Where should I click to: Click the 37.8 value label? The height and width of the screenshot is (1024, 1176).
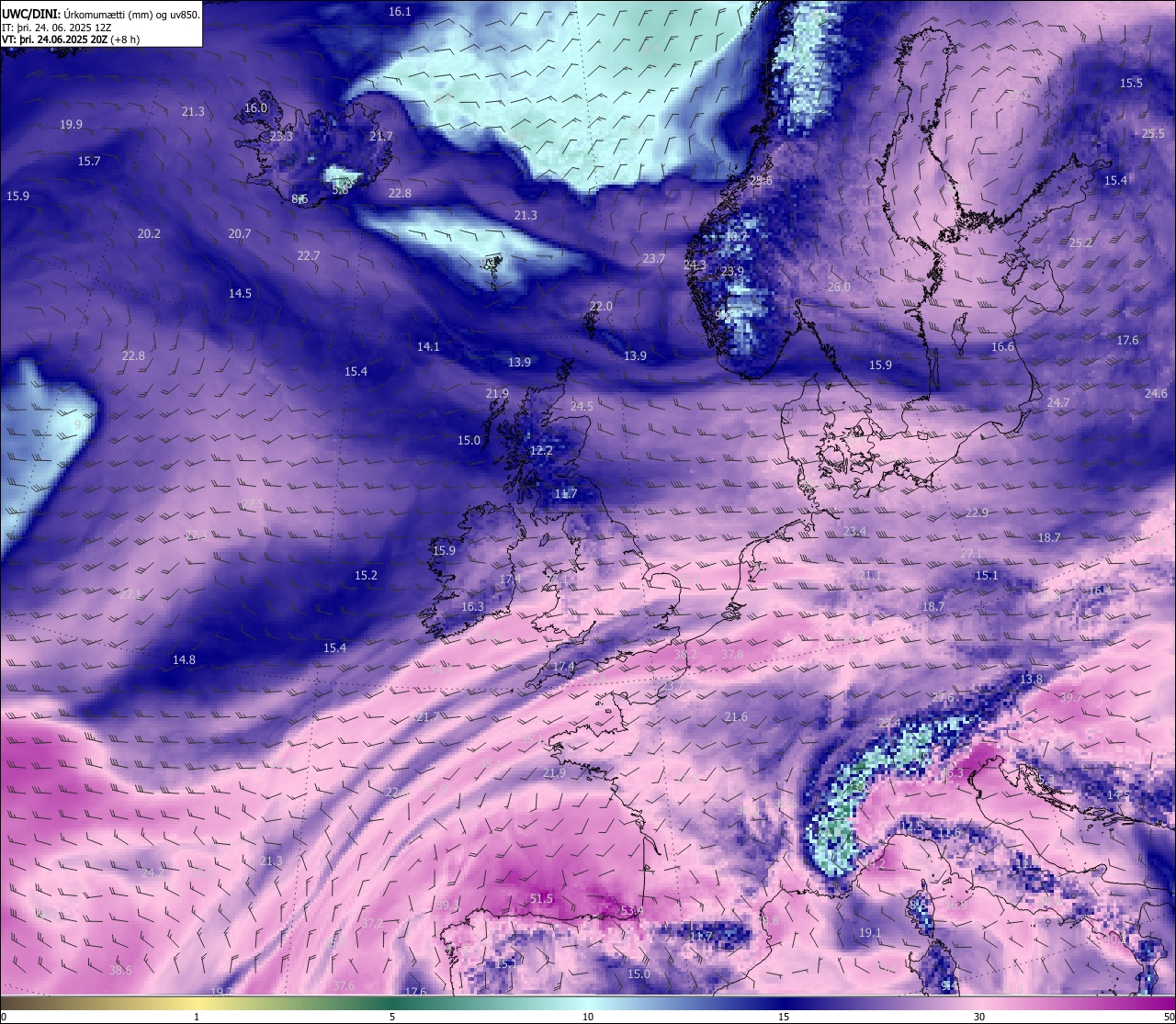point(732,654)
